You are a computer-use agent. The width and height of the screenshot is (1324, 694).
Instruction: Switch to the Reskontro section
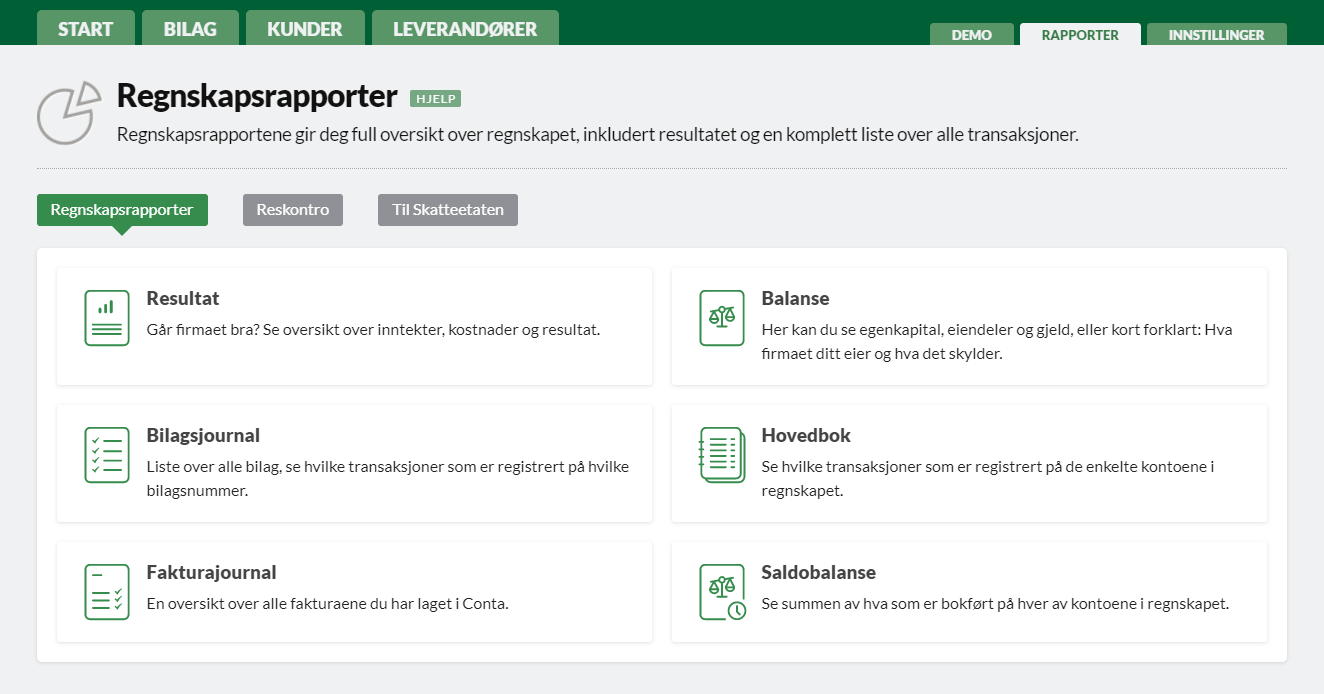point(293,210)
